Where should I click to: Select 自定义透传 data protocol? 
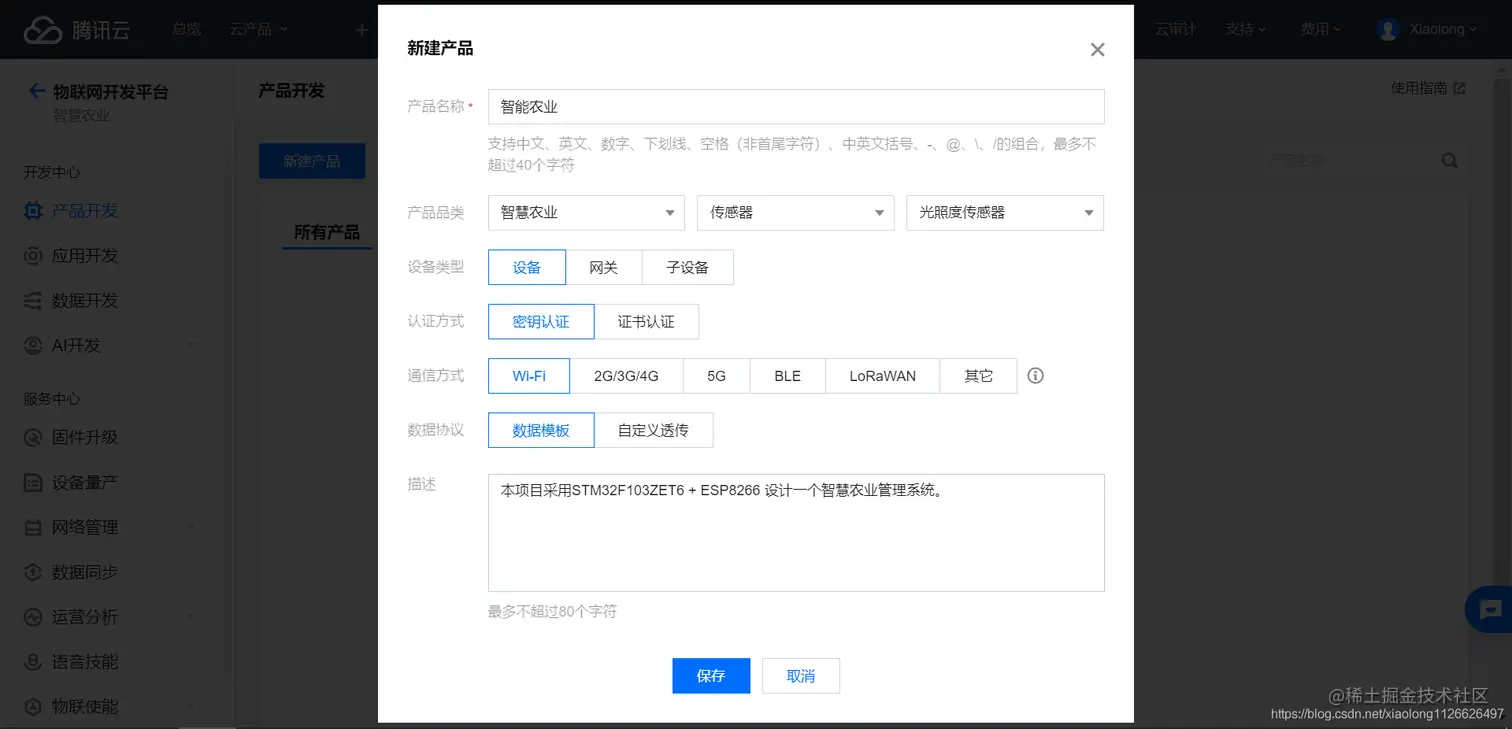click(x=653, y=430)
